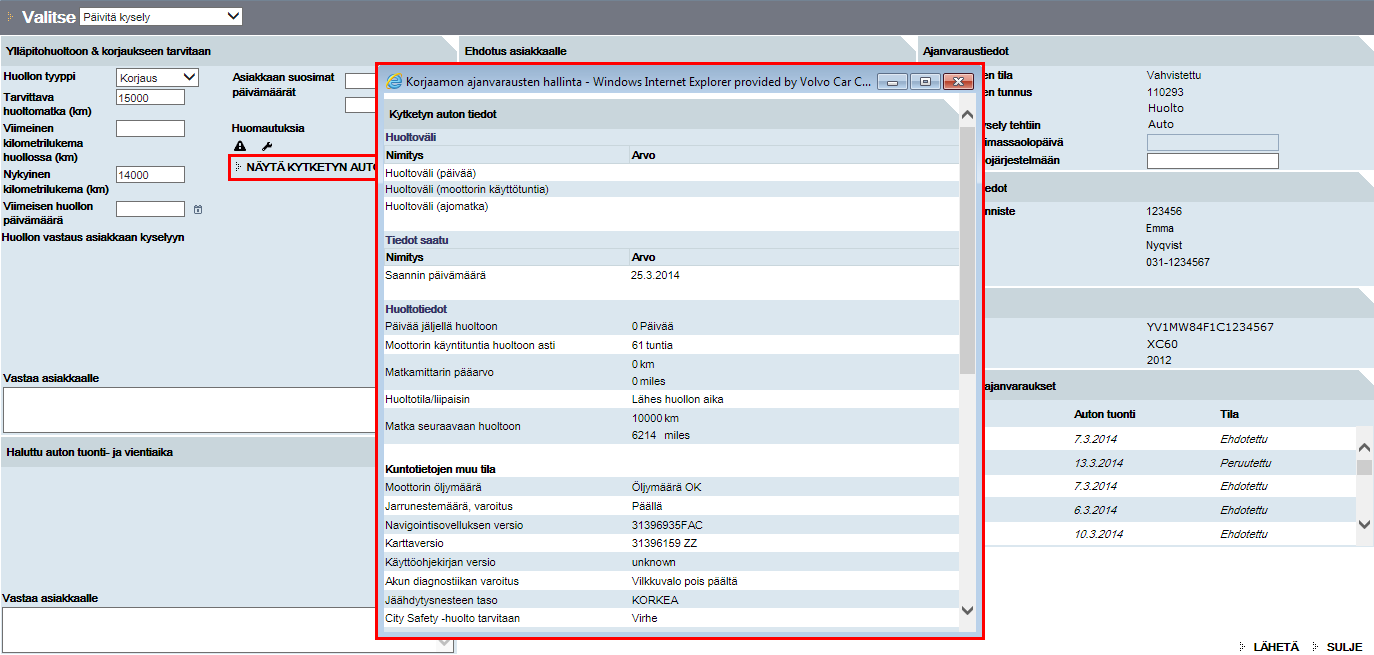Click the reservation ID 110293
1374x655 pixels.
point(1165,92)
